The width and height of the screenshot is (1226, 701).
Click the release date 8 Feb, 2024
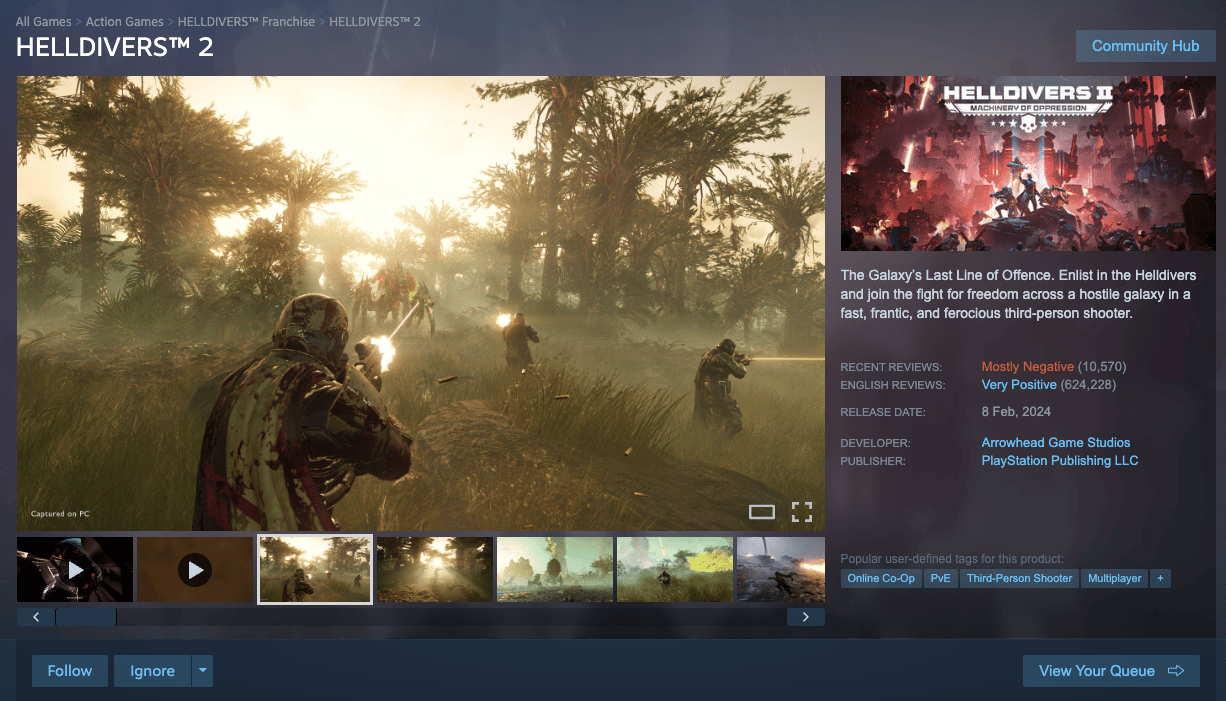click(x=1016, y=412)
